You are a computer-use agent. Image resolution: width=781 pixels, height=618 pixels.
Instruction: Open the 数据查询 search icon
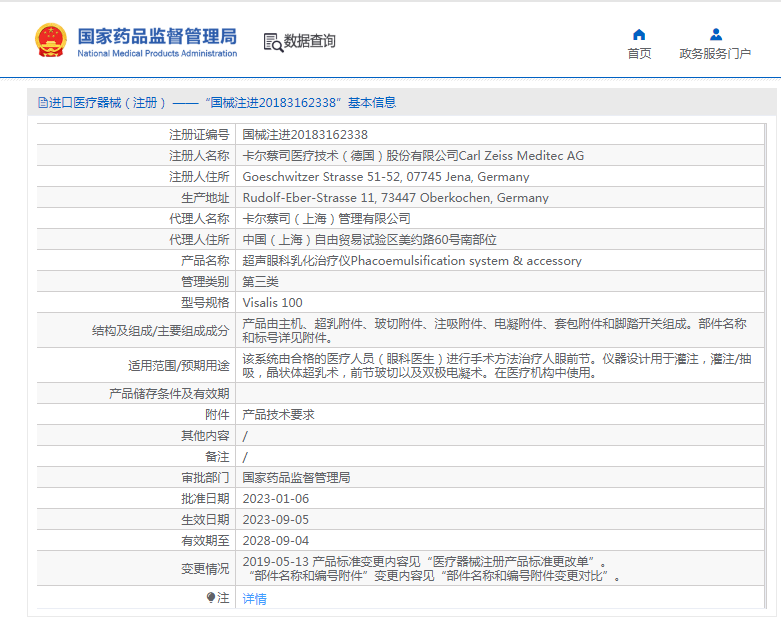(x=273, y=42)
